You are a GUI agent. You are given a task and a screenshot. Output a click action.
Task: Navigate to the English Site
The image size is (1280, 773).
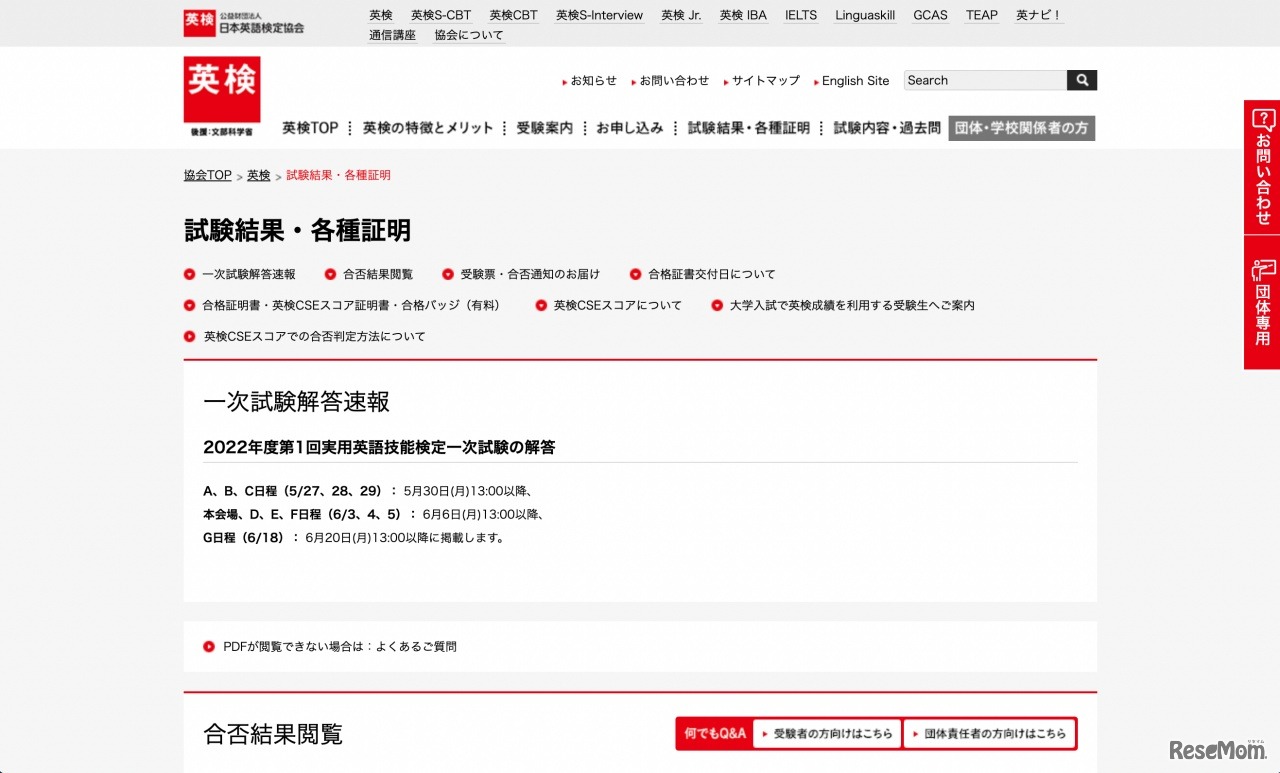(855, 80)
